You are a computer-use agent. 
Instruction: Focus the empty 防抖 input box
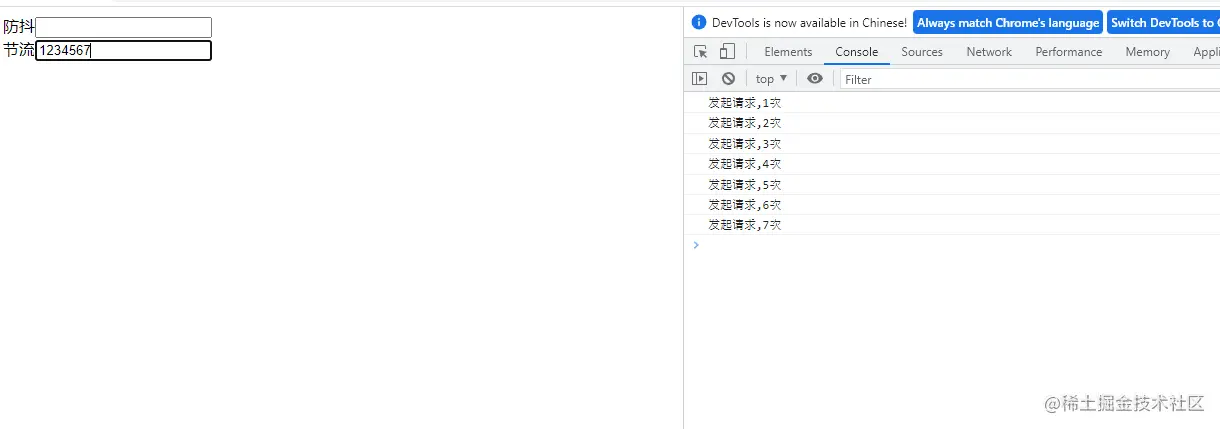pyautogui.click(x=124, y=27)
